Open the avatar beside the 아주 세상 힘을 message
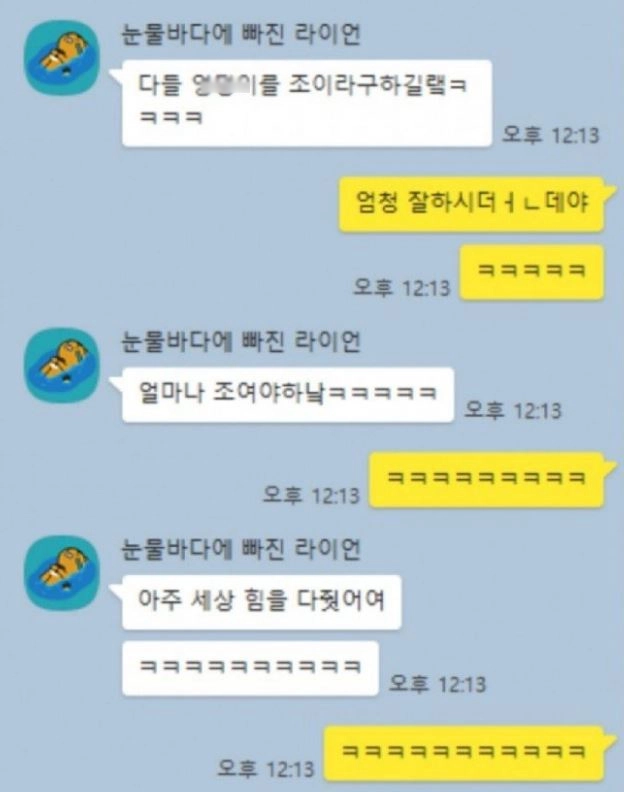This screenshot has height=792, width=624. (x=62, y=573)
